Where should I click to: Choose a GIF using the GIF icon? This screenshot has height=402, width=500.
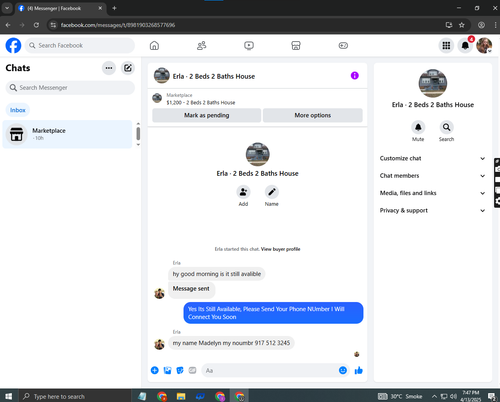tap(192, 370)
